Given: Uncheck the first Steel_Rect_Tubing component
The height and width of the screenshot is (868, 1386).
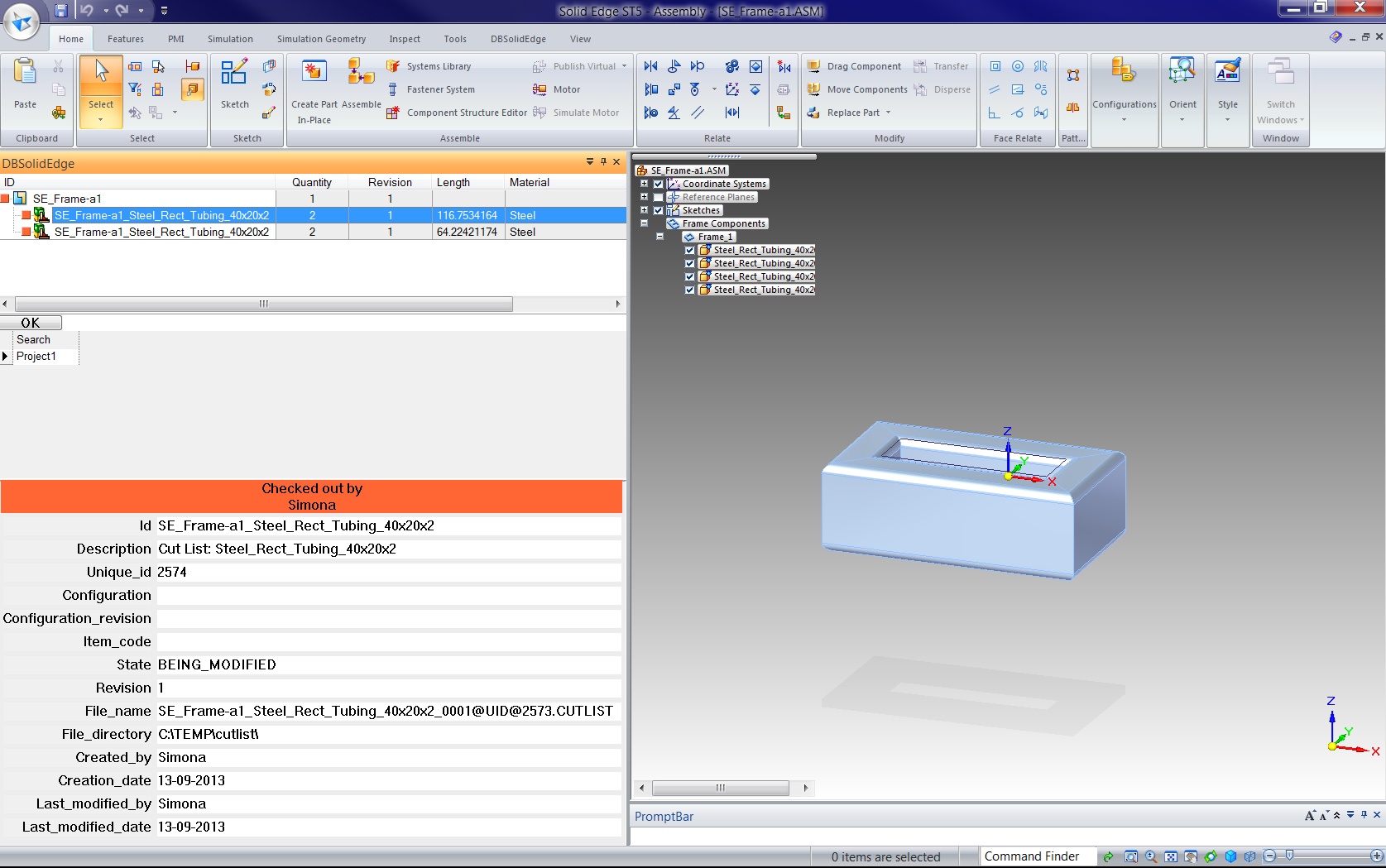Looking at the screenshot, I should coord(690,250).
